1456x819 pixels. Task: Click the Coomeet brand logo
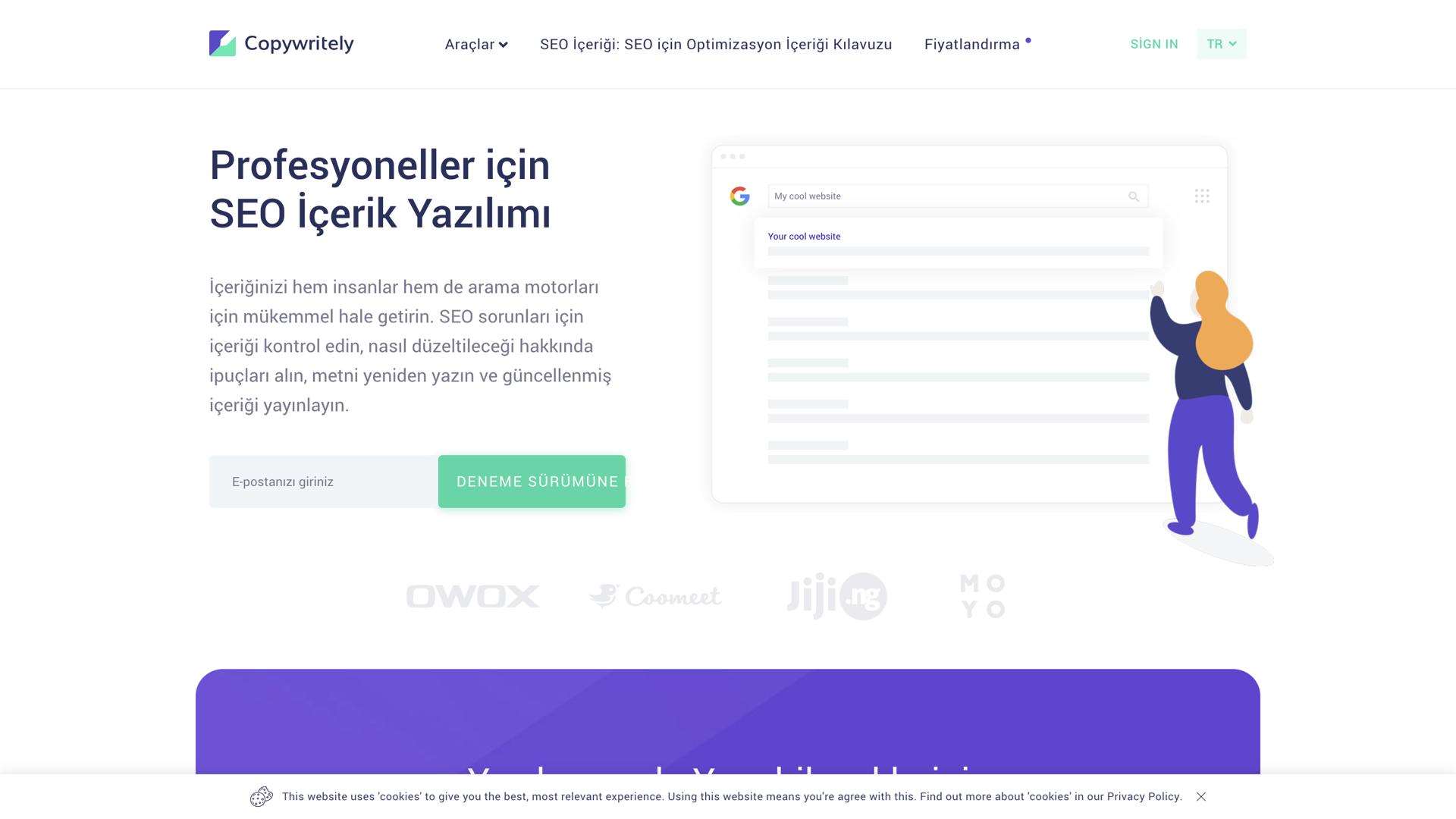(655, 597)
